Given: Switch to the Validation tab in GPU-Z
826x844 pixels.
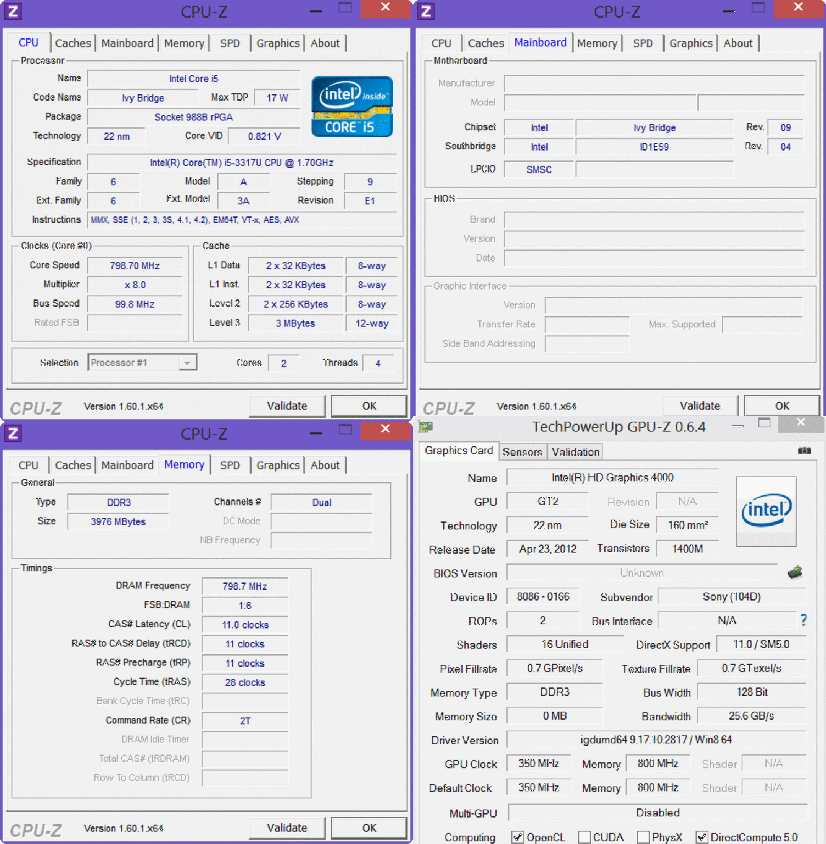Looking at the screenshot, I should pos(575,452).
